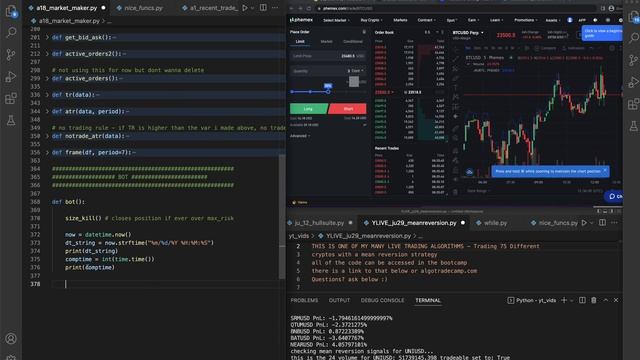
Task: Kill the terminal with the trash icon
Action: point(594,300)
